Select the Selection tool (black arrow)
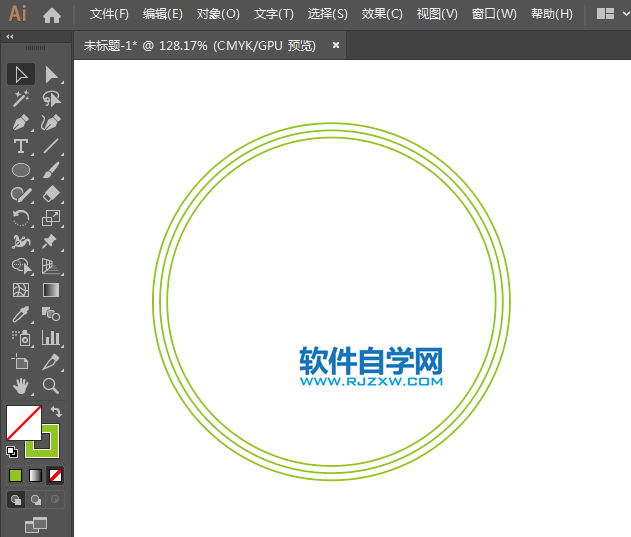This screenshot has width=631, height=537. tap(21, 74)
